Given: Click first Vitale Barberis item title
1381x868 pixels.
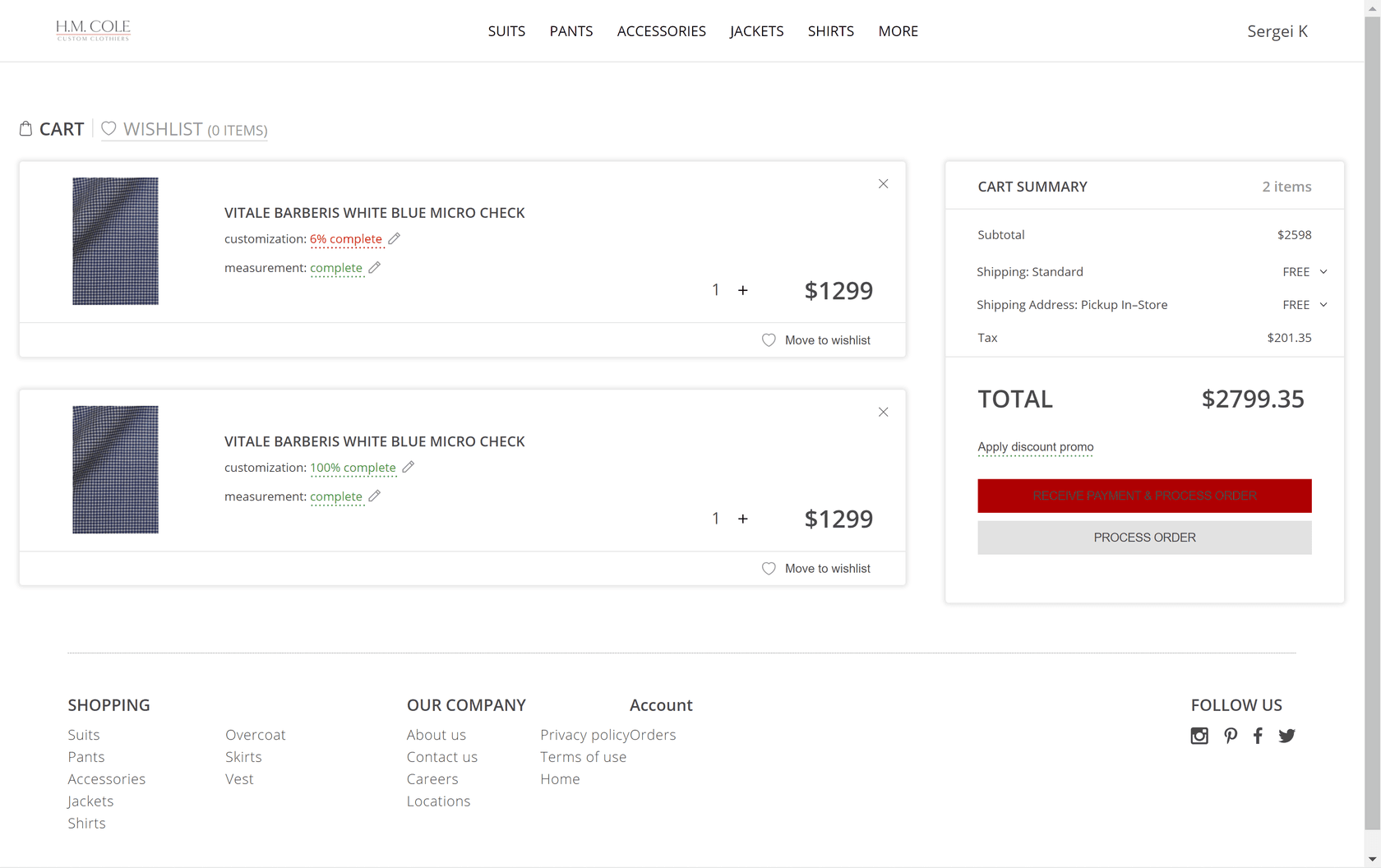Looking at the screenshot, I should click(x=375, y=213).
